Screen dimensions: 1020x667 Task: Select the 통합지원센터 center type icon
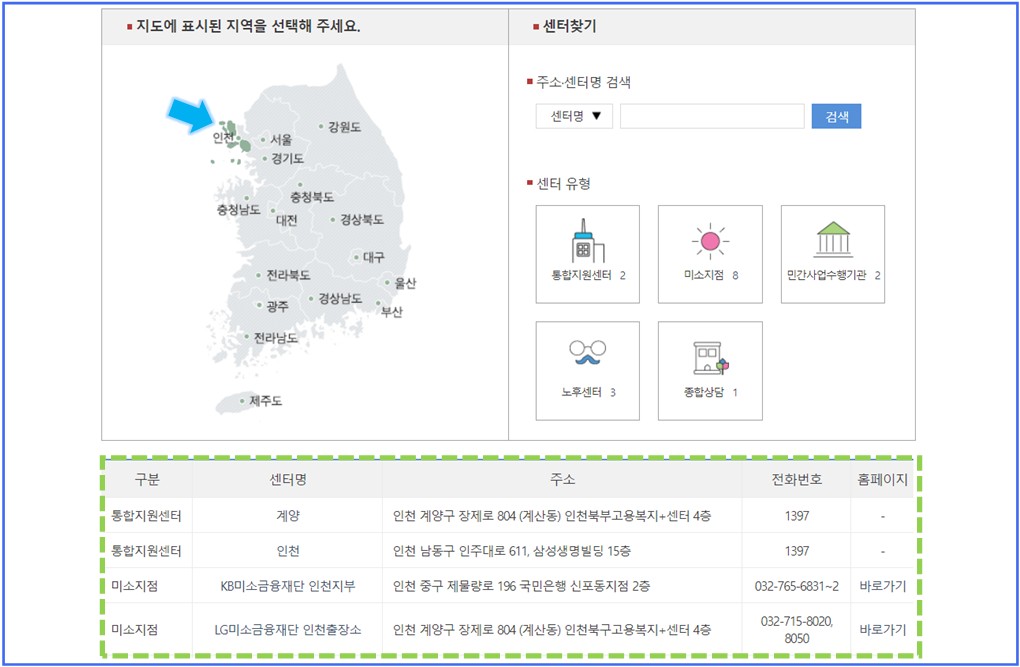[587, 254]
